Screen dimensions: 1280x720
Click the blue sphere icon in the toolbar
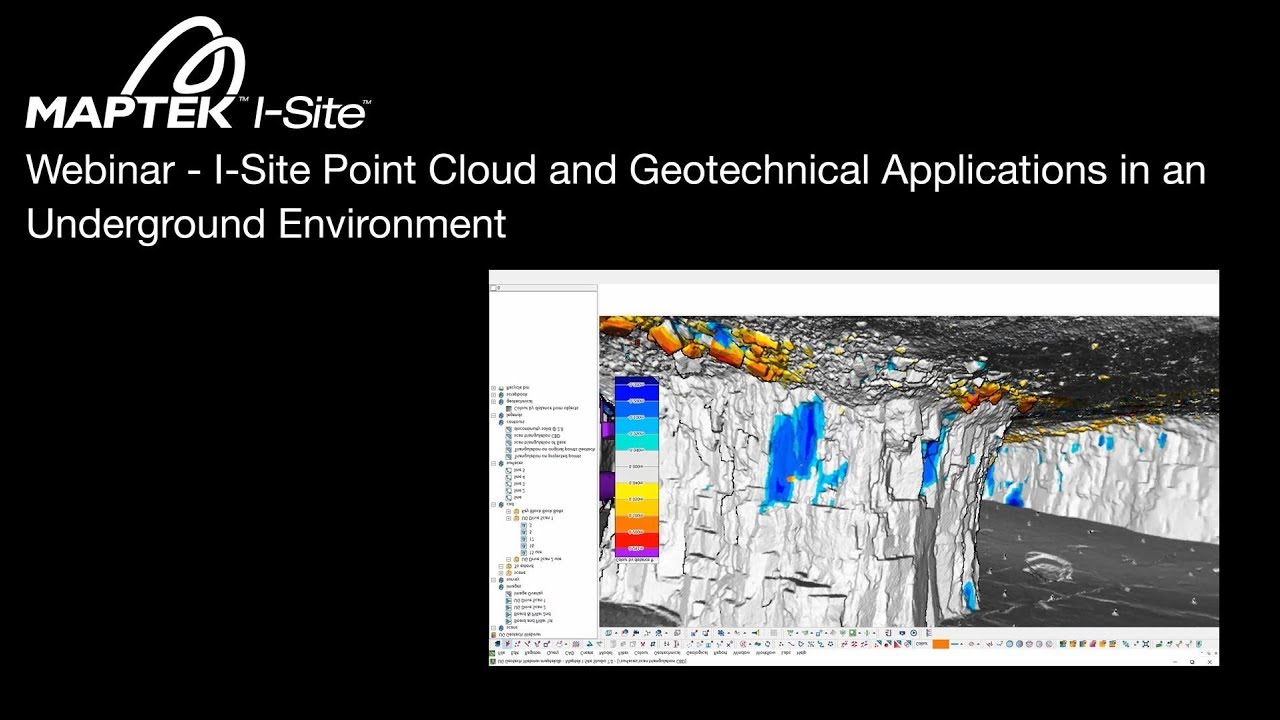1009,644
